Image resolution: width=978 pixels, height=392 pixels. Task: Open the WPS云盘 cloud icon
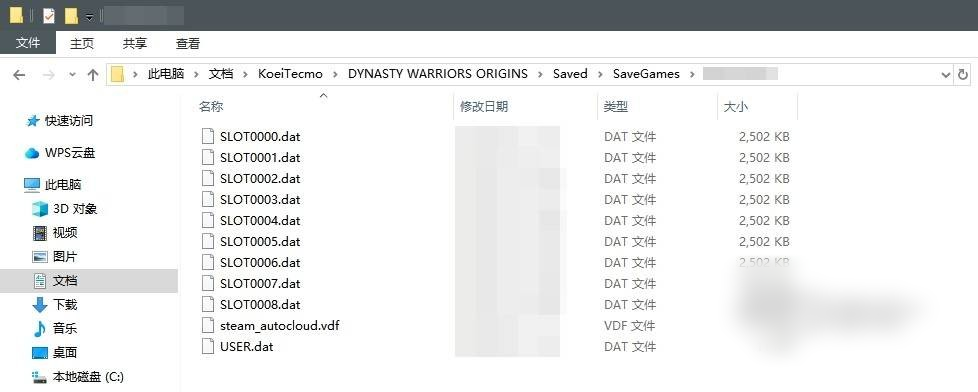32,153
